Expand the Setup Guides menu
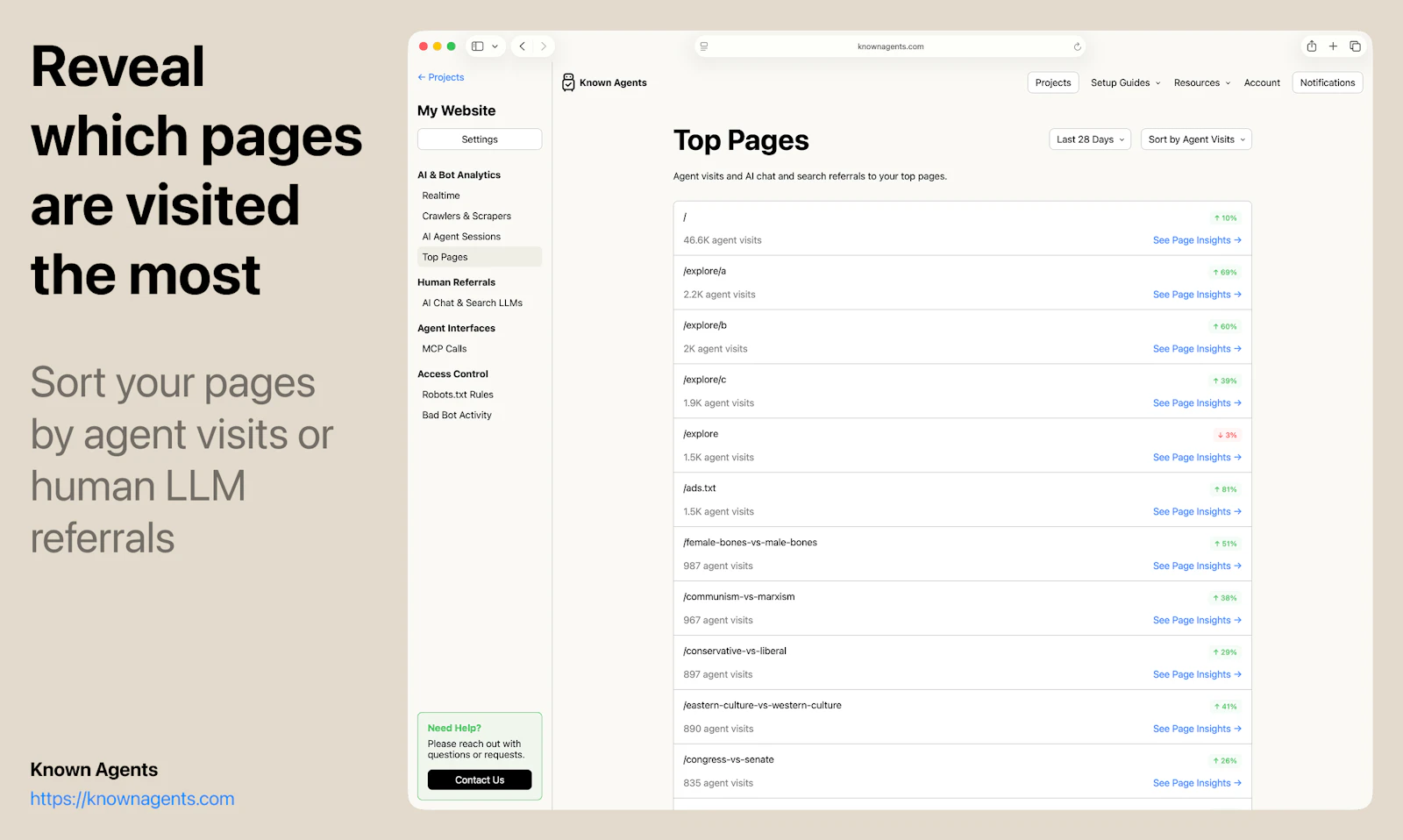This screenshot has height=840, width=1403. [1126, 83]
